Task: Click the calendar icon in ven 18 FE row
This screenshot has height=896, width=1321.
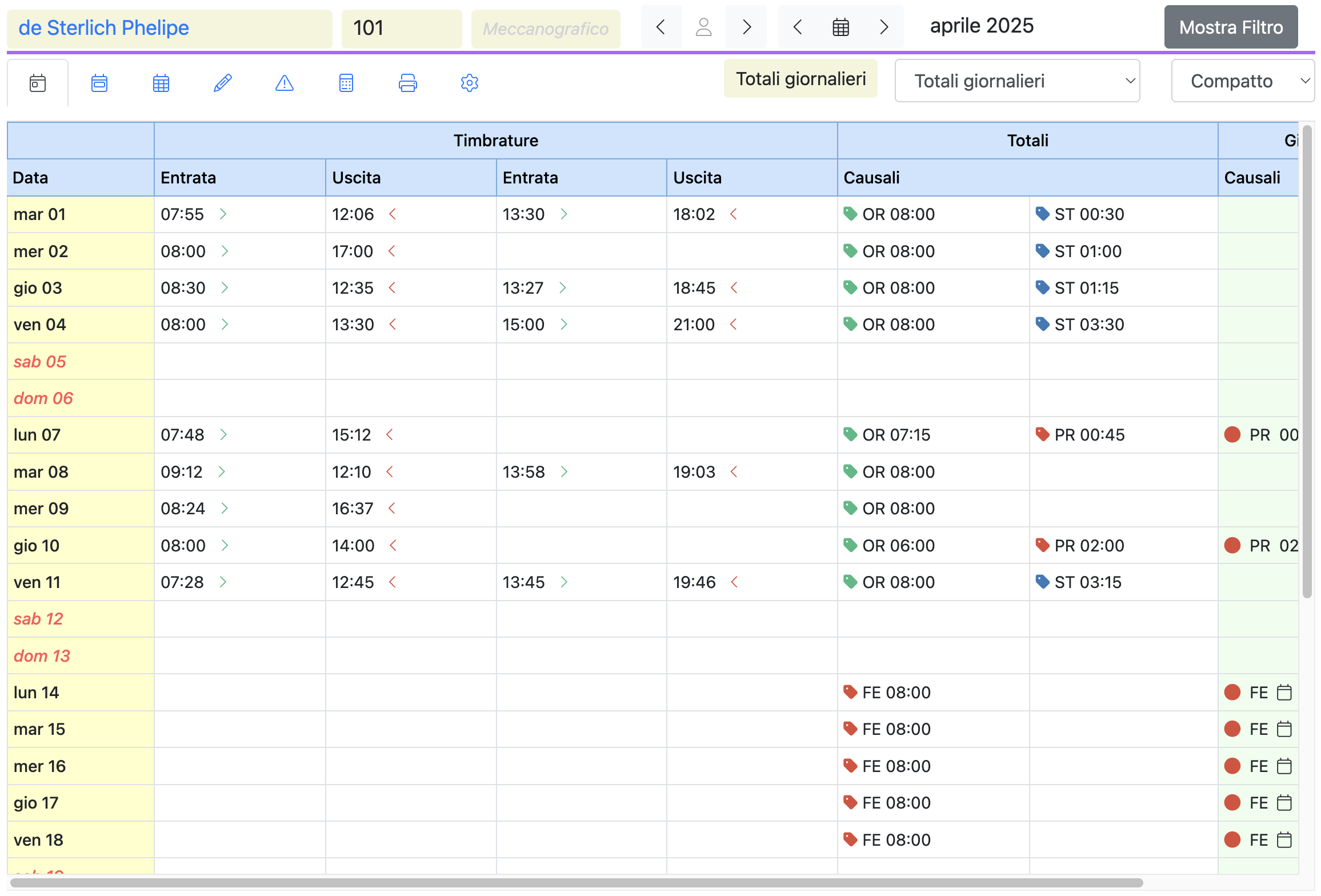Action: click(1284, 840)
